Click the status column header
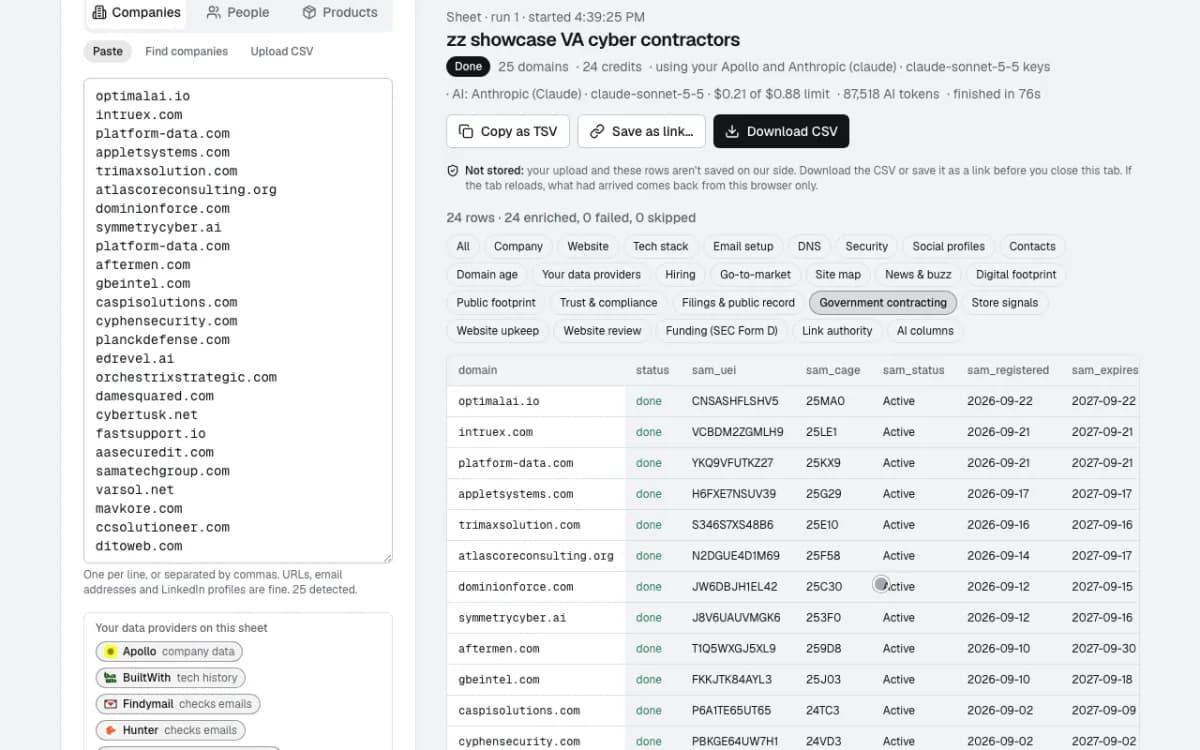Image resolution: width=1200 pixels, height=750 pixels. pyautogui.click(x=652, y=370)
